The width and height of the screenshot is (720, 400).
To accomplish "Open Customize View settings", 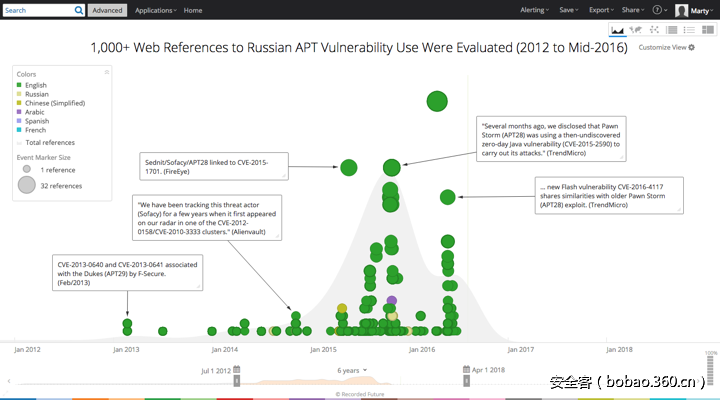I will point(667,47).
